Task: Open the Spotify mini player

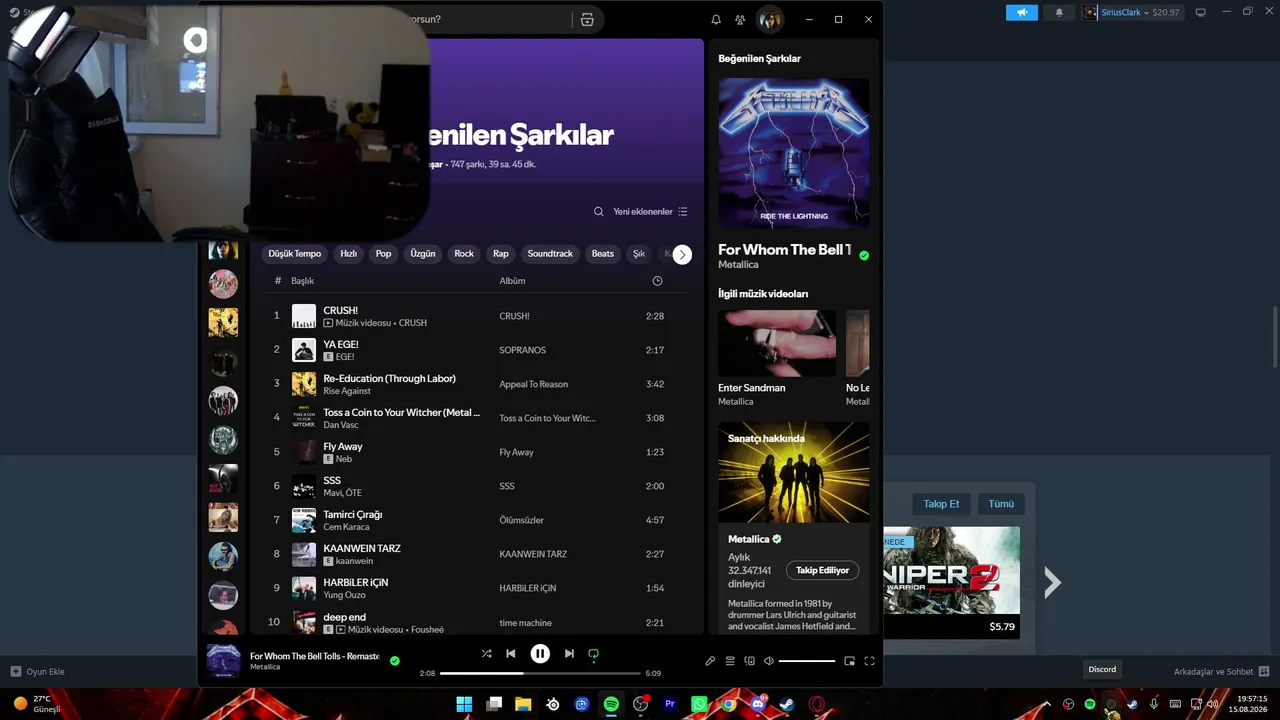Action: click(x=850, y=661)
